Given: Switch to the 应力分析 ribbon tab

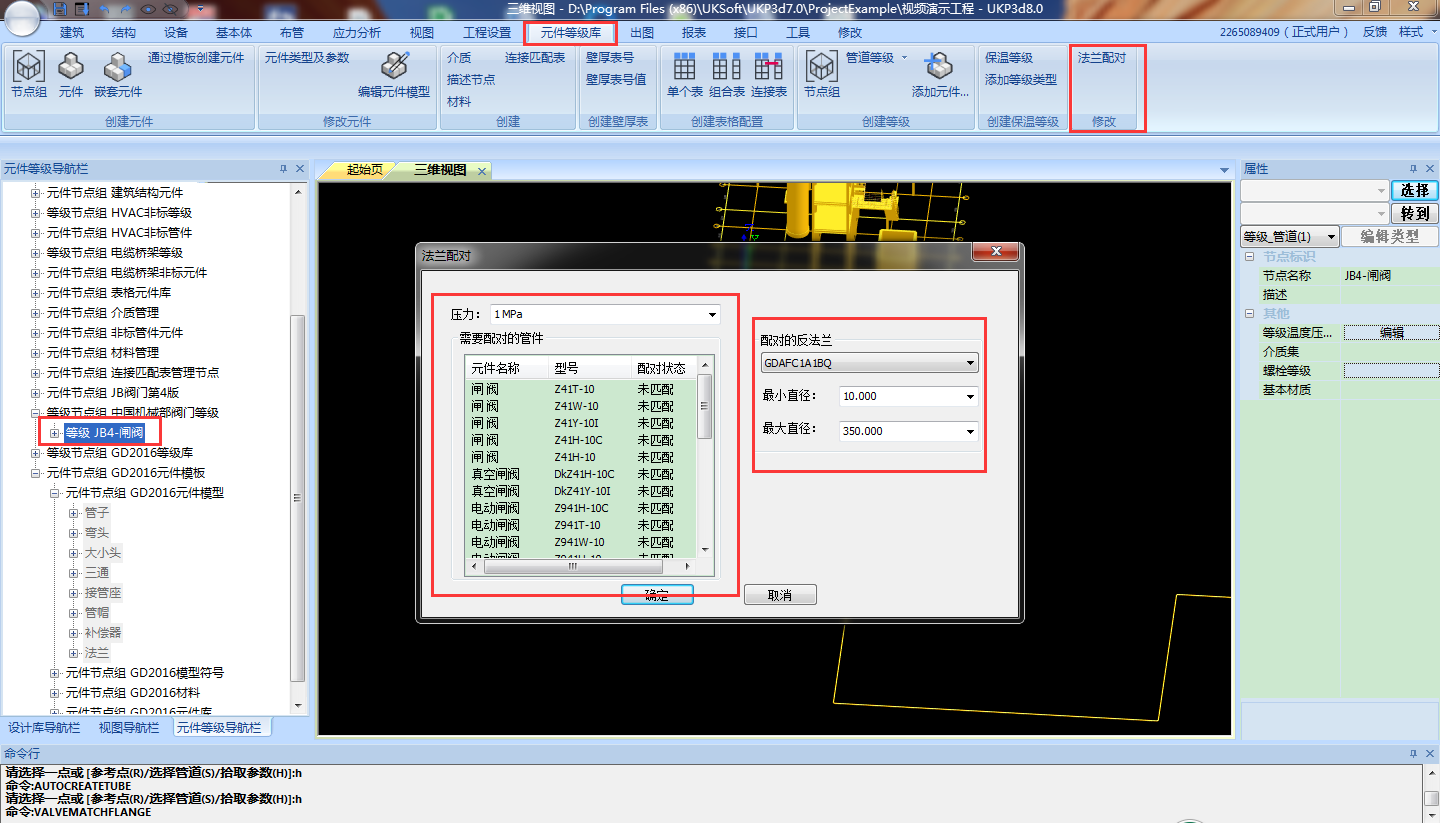Looking at the screenshot, I should [x=356, y=32].
